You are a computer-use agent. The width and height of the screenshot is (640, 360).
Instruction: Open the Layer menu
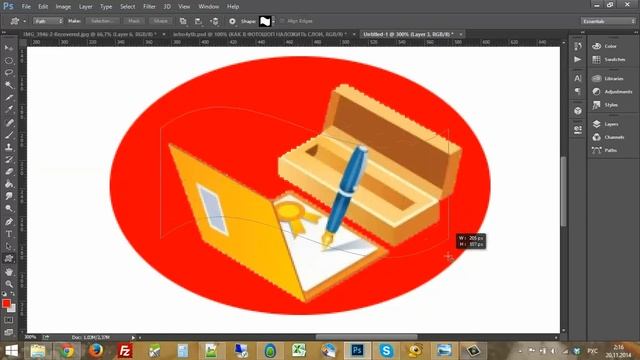click(85, 7)
